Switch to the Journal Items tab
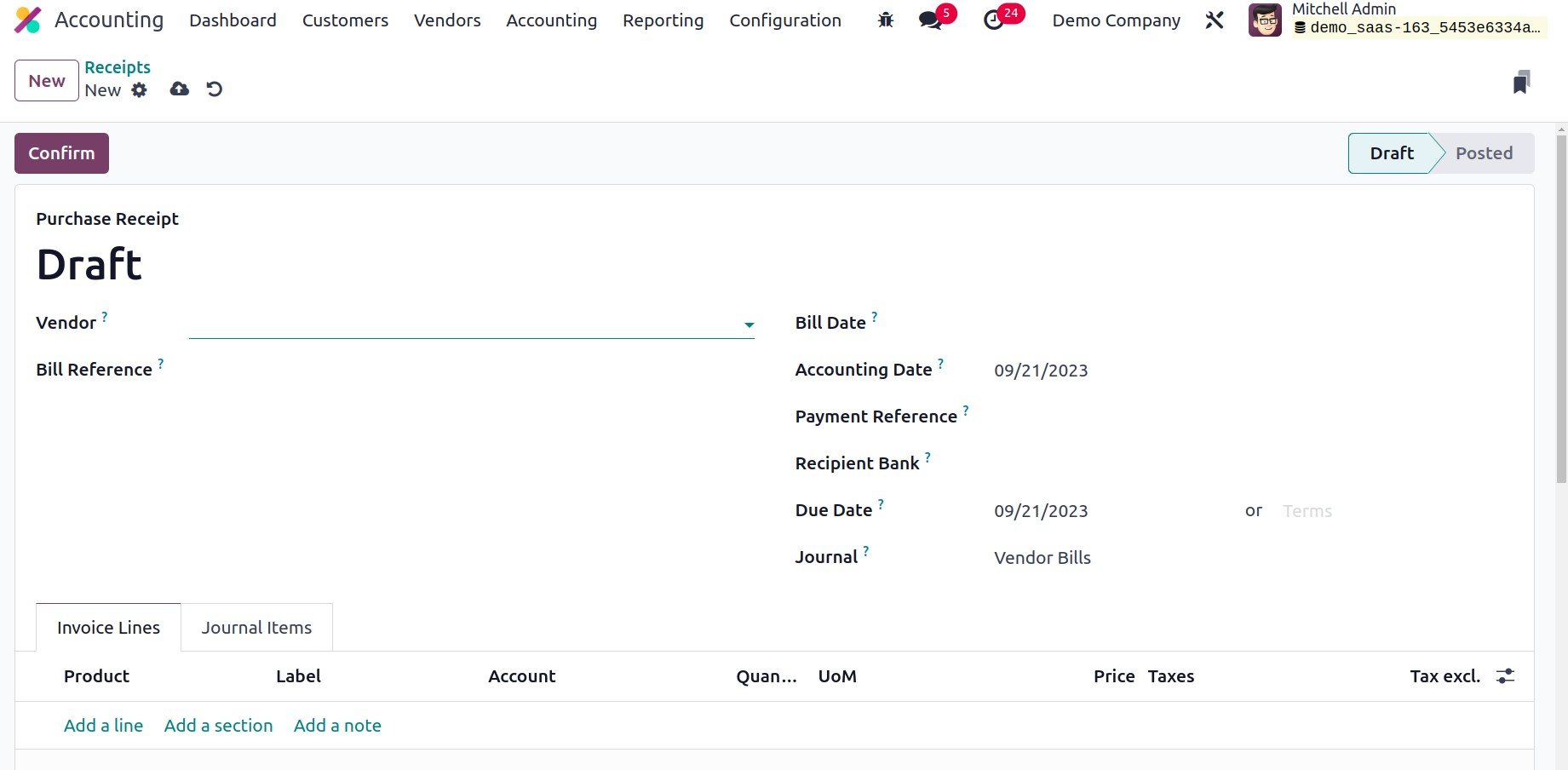The image size is (1568, 770). click(x=256, y=628)
